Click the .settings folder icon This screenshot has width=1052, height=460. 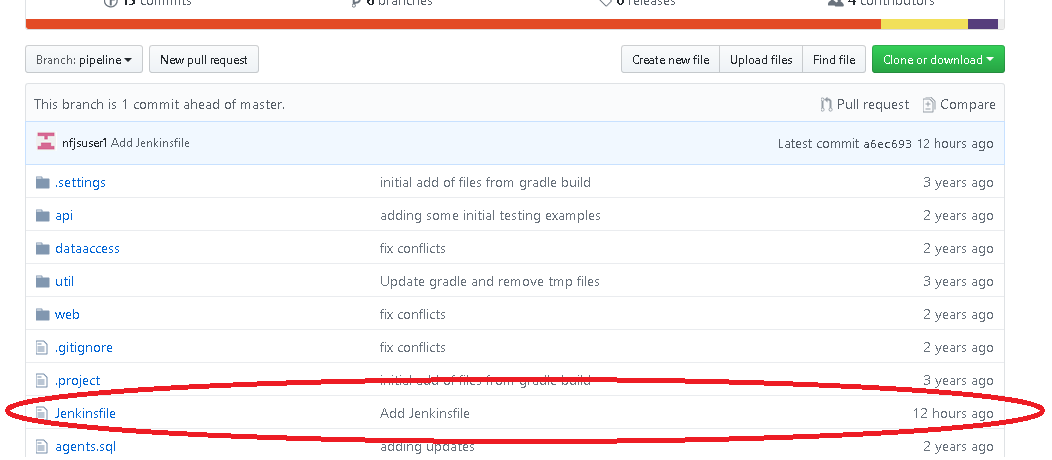click(42, 182)
